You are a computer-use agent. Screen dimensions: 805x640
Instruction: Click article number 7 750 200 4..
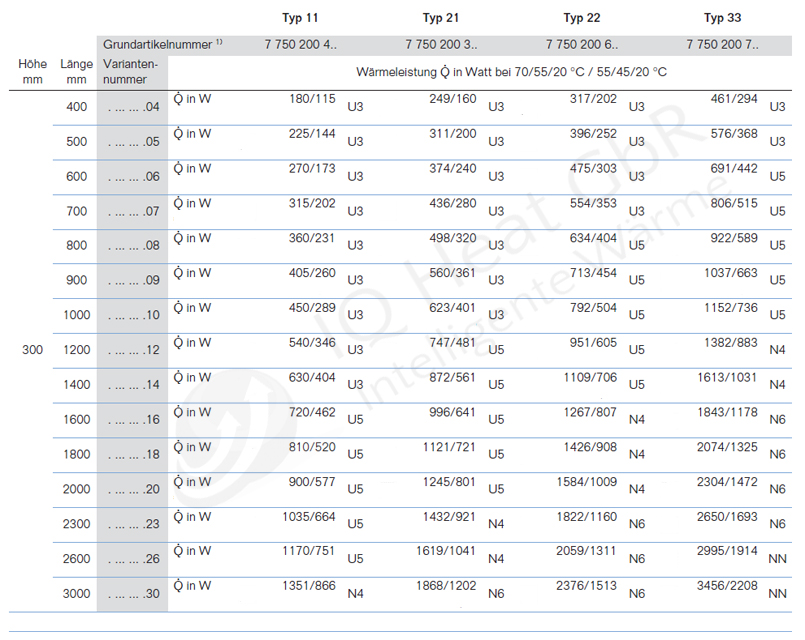(x=301, y=45)
